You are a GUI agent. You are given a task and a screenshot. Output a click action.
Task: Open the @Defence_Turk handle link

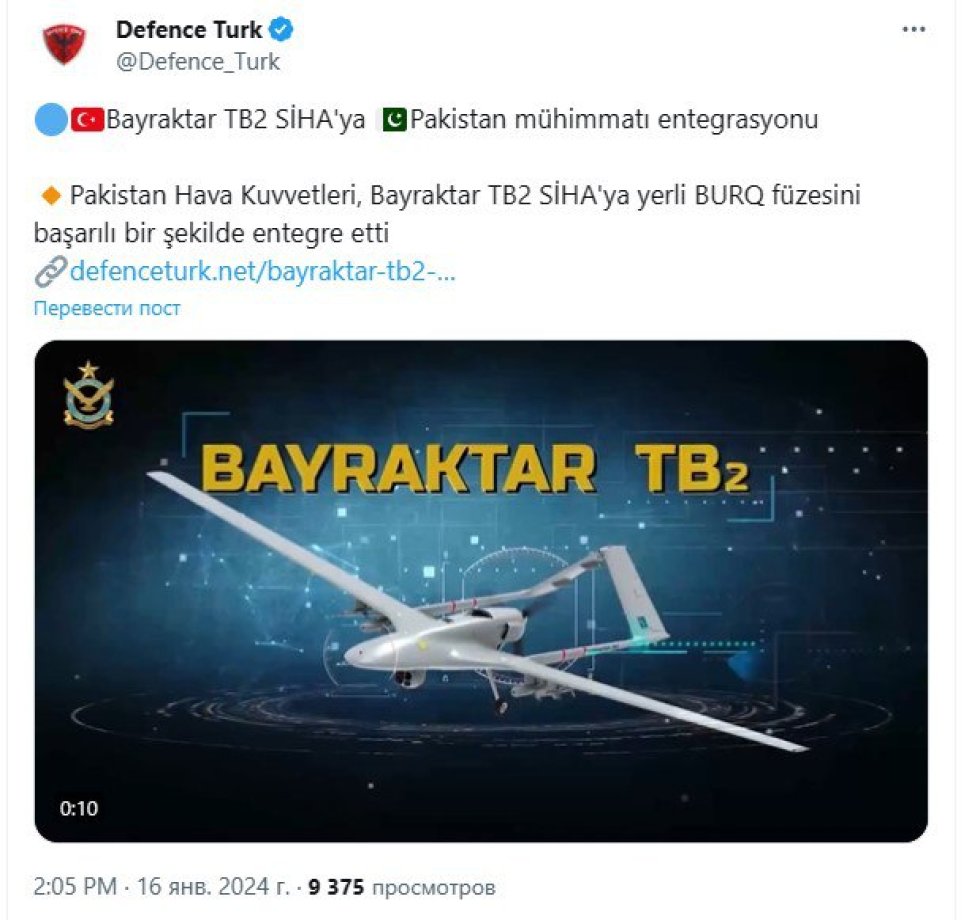(198, 61)
